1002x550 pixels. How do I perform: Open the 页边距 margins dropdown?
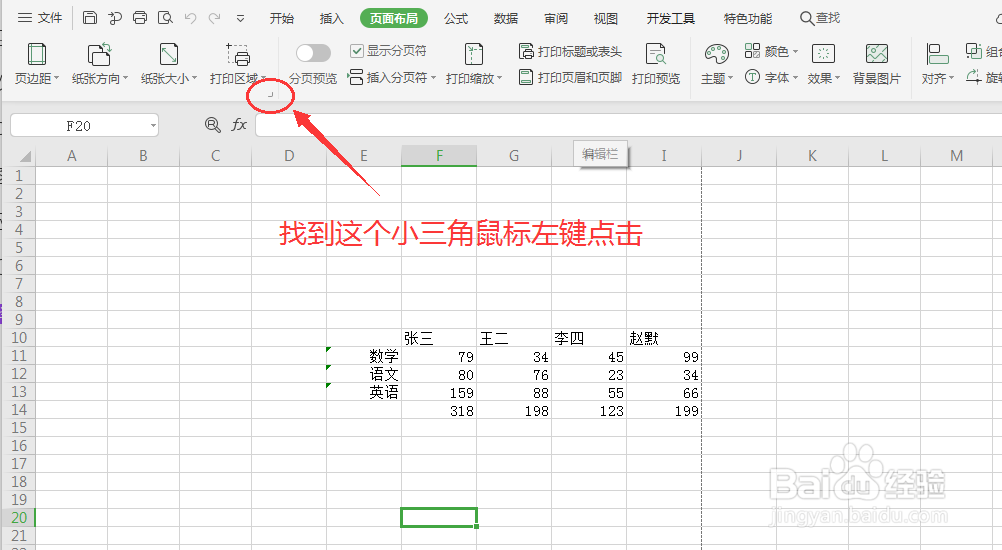click(37, 64)
